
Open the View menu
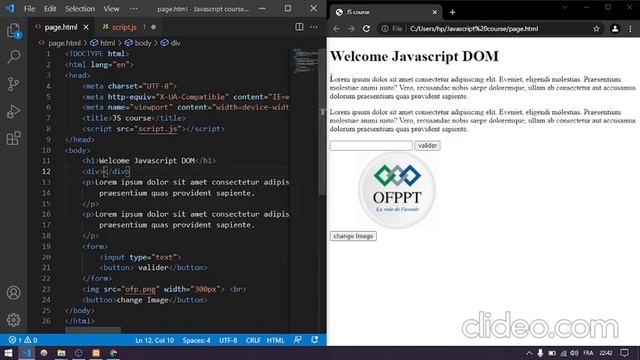[111, 9]
